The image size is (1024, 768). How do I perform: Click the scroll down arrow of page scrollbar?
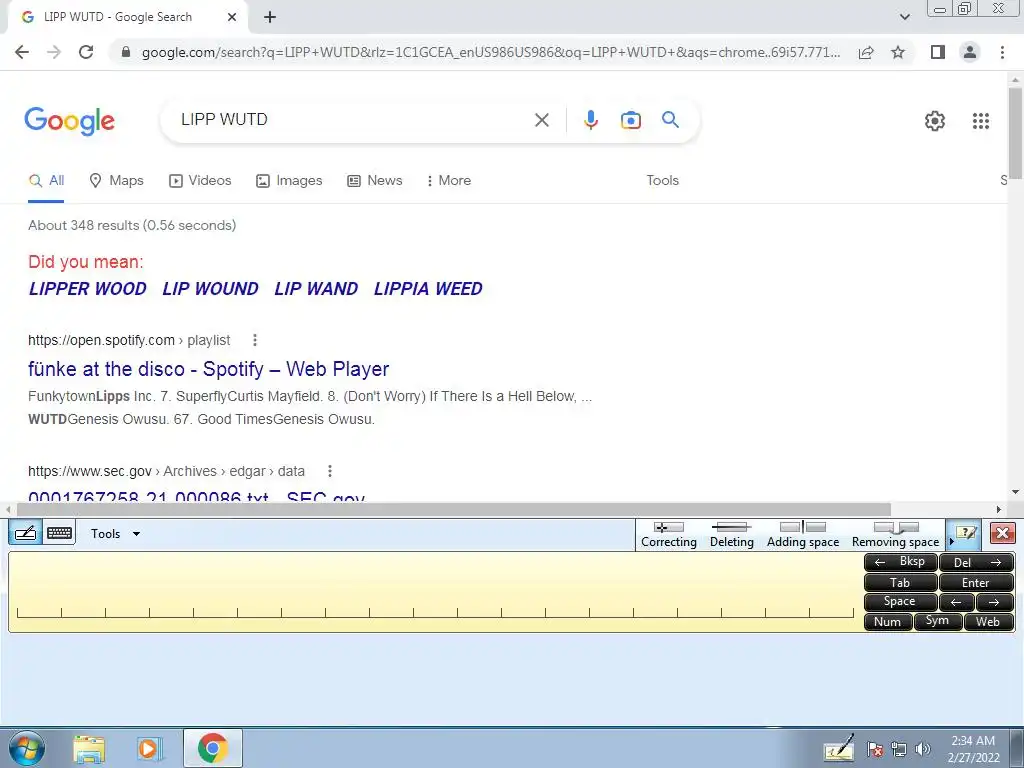(x=1015, y=492)
